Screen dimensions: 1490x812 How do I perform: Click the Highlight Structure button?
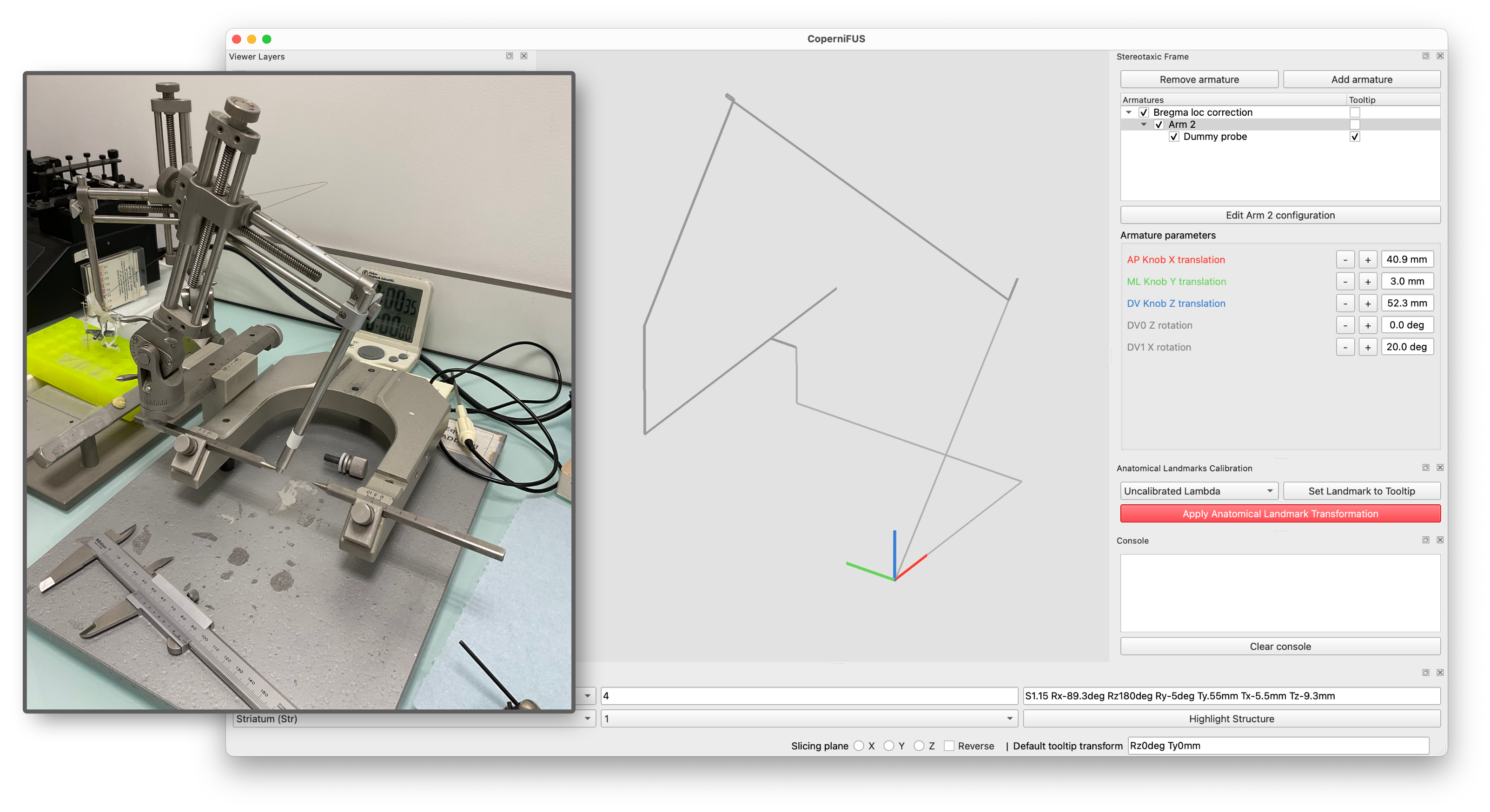click(x=1231, y=719)
